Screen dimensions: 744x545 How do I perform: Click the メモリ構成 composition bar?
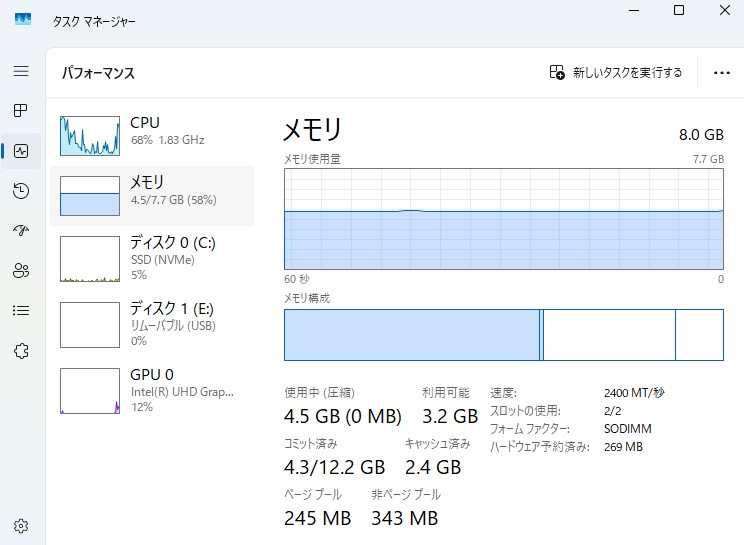click(x=504, y=335)
